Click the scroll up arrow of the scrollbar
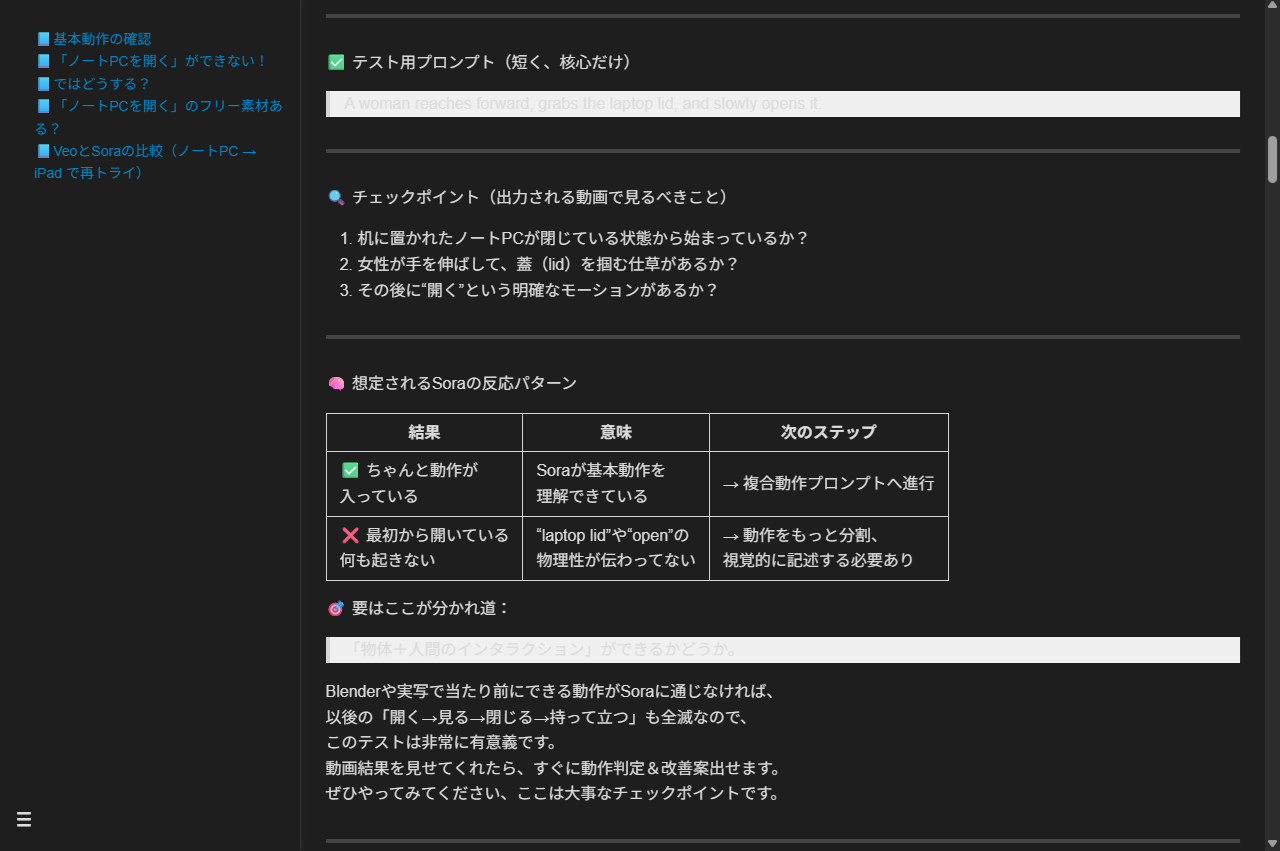 click(x=1272, y=6)
